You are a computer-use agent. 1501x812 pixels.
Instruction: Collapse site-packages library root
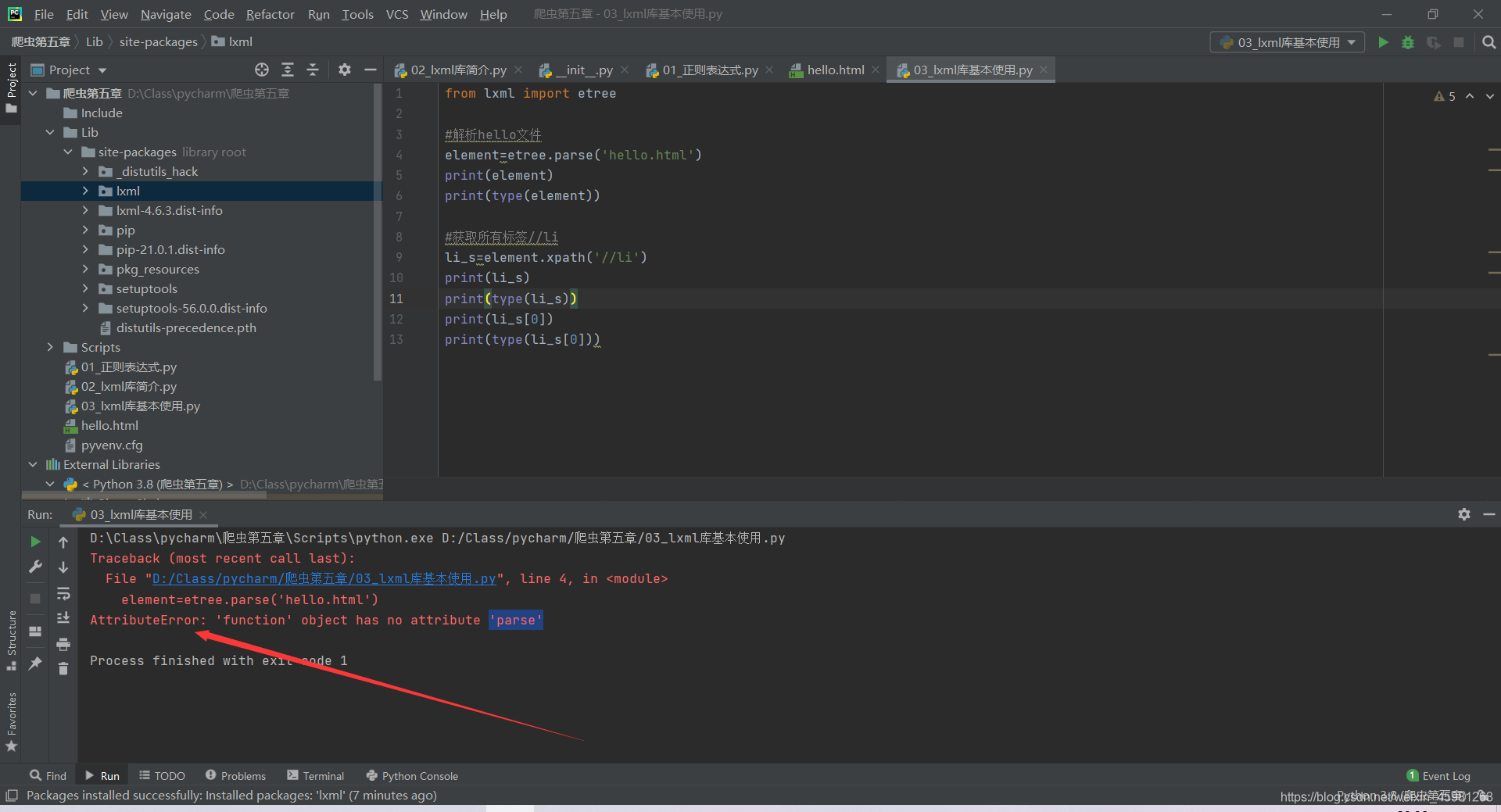68,152
